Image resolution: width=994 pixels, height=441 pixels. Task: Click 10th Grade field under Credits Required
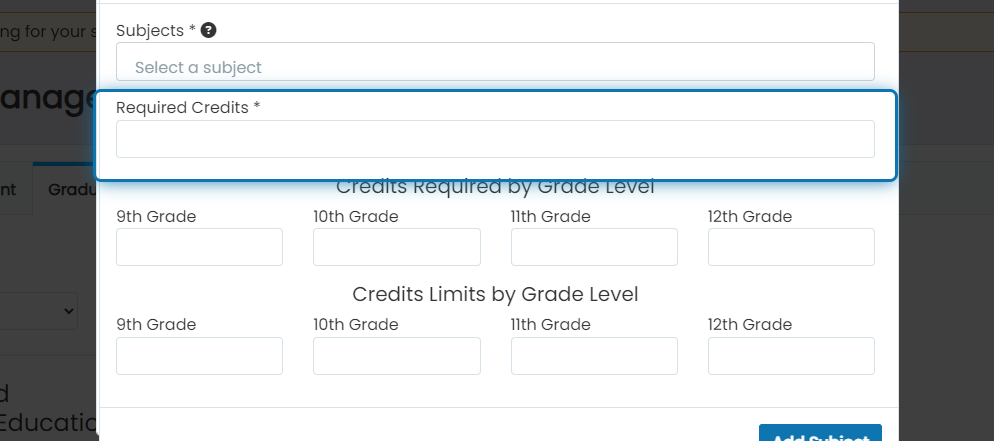click(397, 247)
